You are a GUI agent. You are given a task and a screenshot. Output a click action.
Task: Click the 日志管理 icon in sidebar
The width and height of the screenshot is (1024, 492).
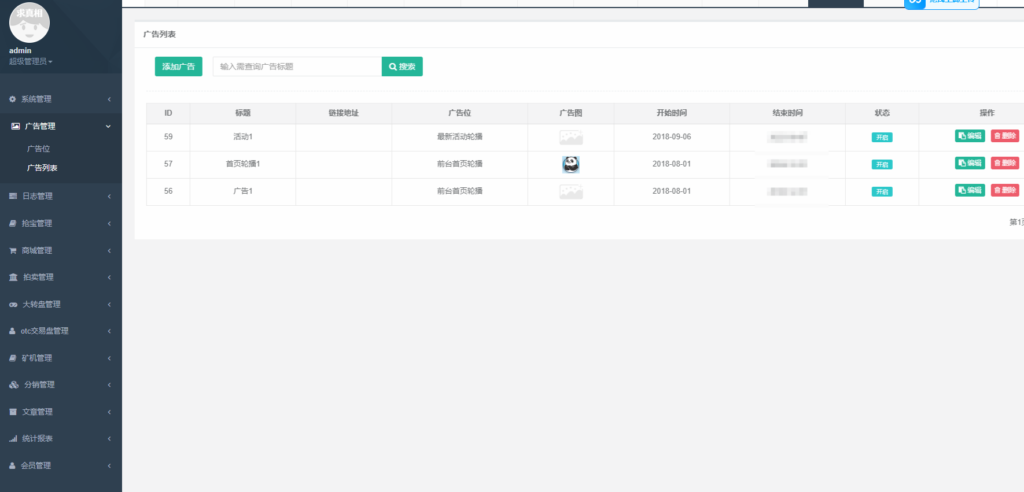(13, 196)
